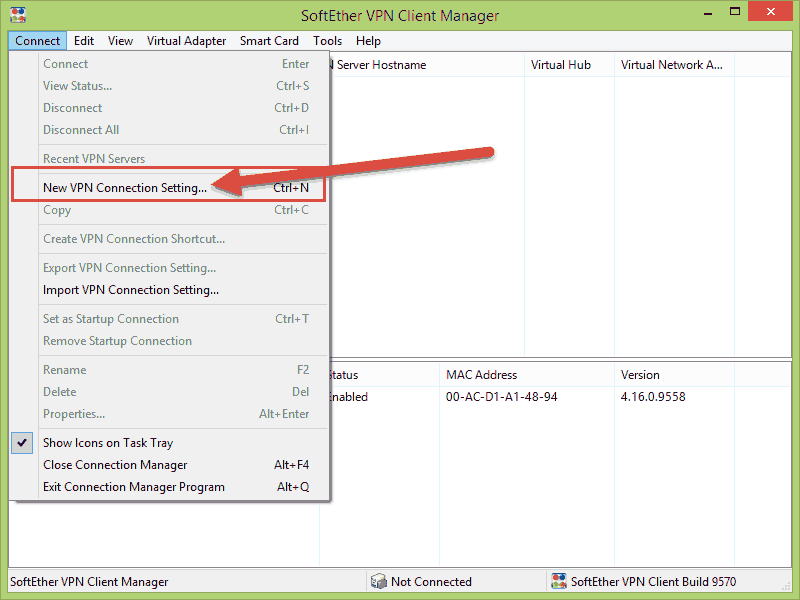
Task: Select MAC address 00-AC-D1-A1-48-94 cell
Action: click(x=502, y=397)
